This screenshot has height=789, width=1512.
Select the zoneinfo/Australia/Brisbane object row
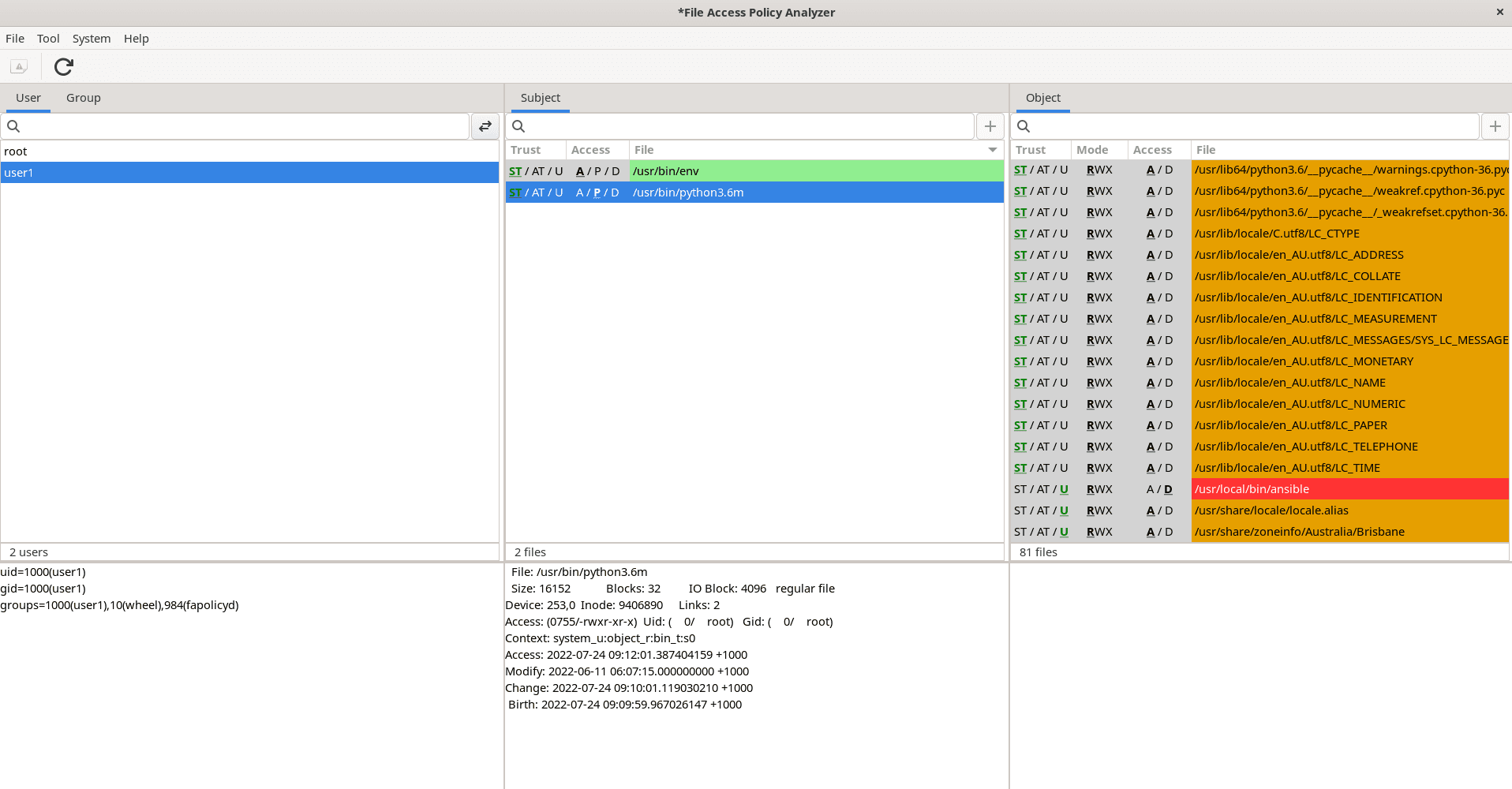click(1259, 532)
